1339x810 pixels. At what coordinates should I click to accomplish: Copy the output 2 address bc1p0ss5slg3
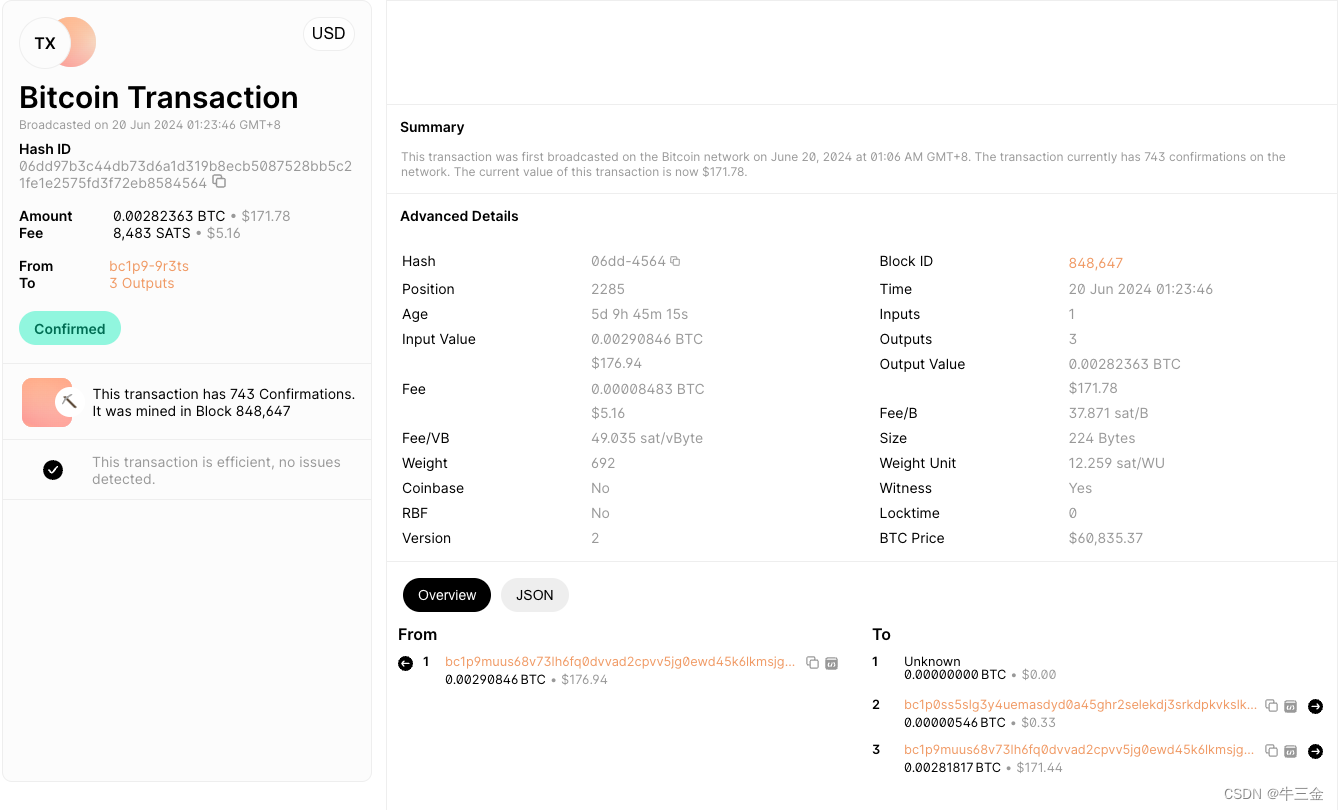pos(1271,706)
